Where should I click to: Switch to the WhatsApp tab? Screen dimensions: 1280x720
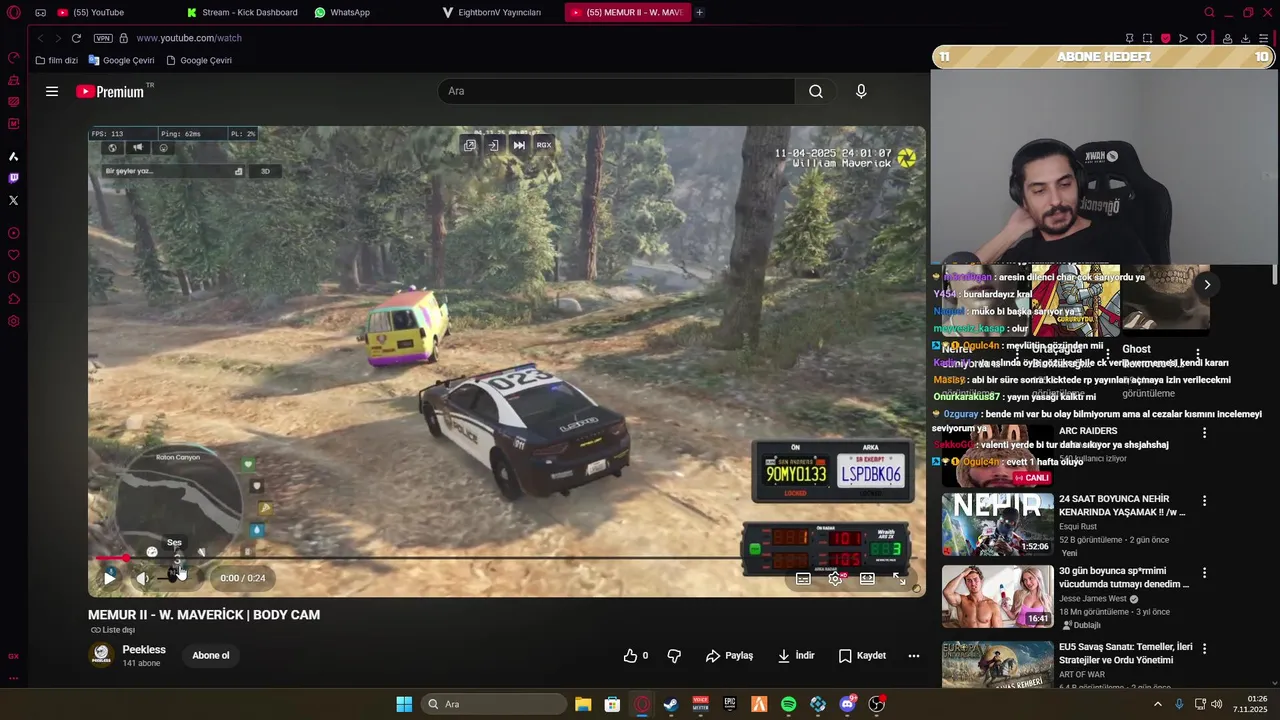pyautogui.click(x=342, y=12)
